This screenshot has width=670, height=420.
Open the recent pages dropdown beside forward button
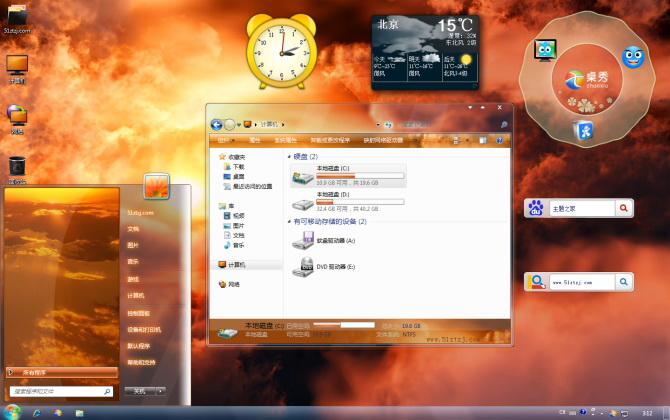239,125
